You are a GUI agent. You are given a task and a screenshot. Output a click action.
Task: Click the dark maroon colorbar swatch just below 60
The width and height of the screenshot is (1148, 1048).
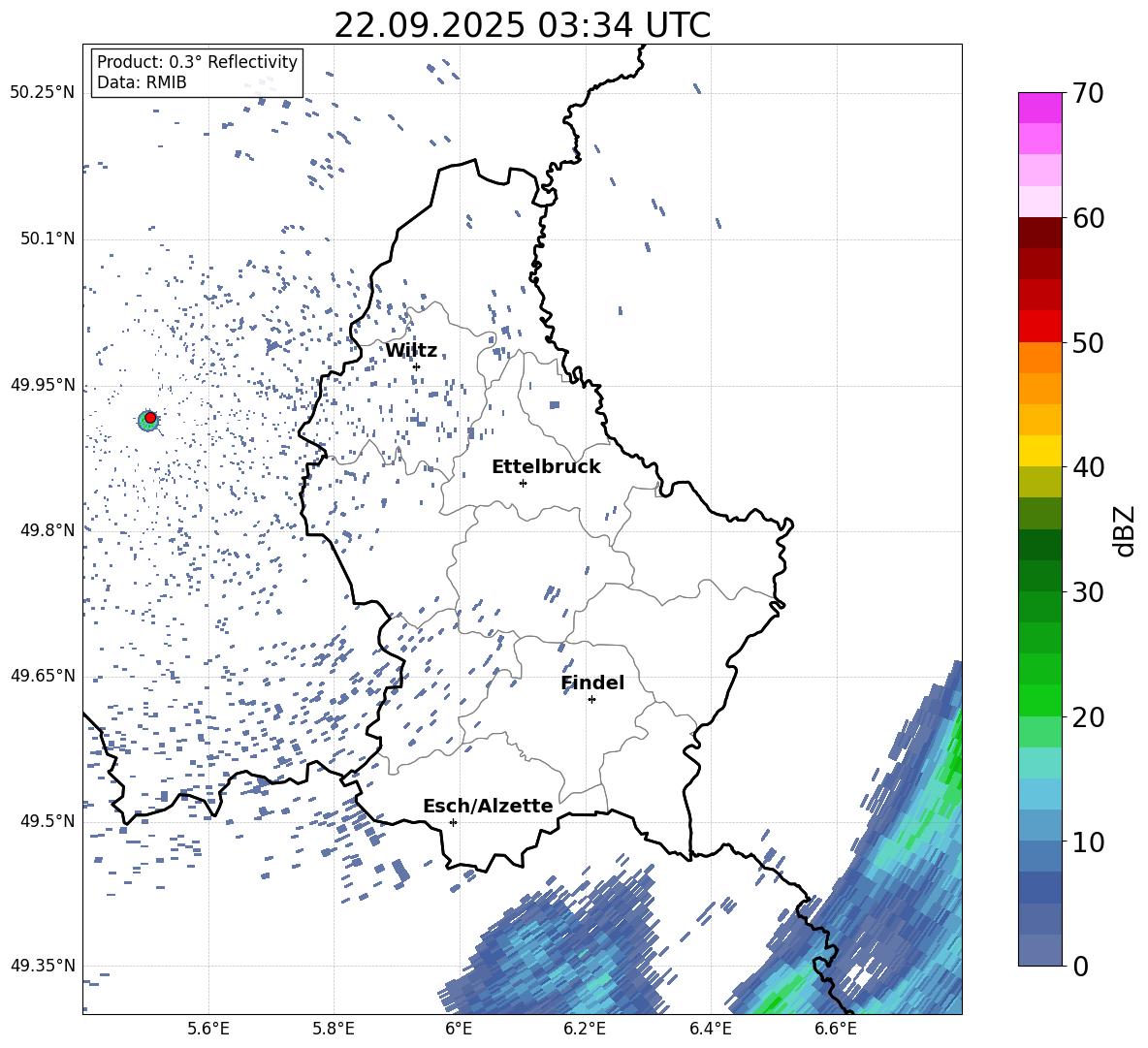click(1039, 233)
